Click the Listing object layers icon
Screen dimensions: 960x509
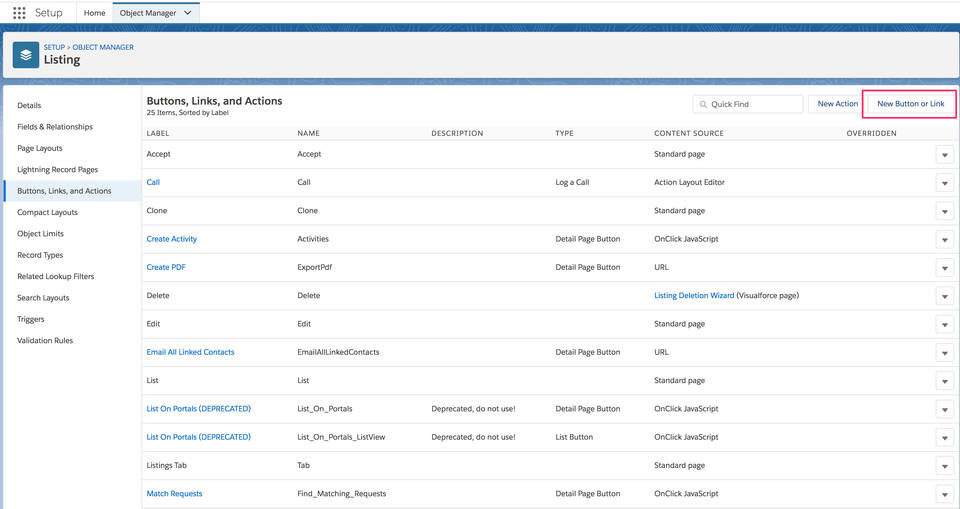26,55
